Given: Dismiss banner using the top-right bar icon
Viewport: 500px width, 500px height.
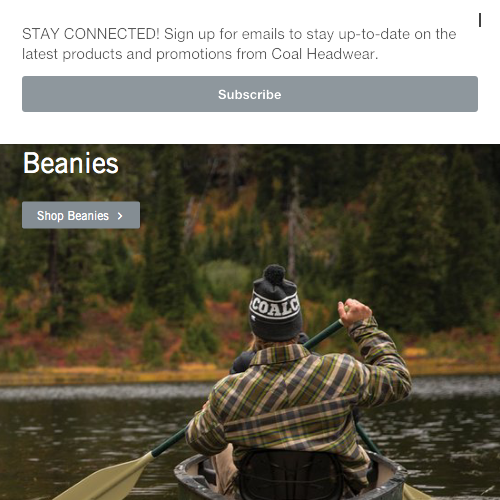Looking at the screenshot, I should click(x=480, y=20).
